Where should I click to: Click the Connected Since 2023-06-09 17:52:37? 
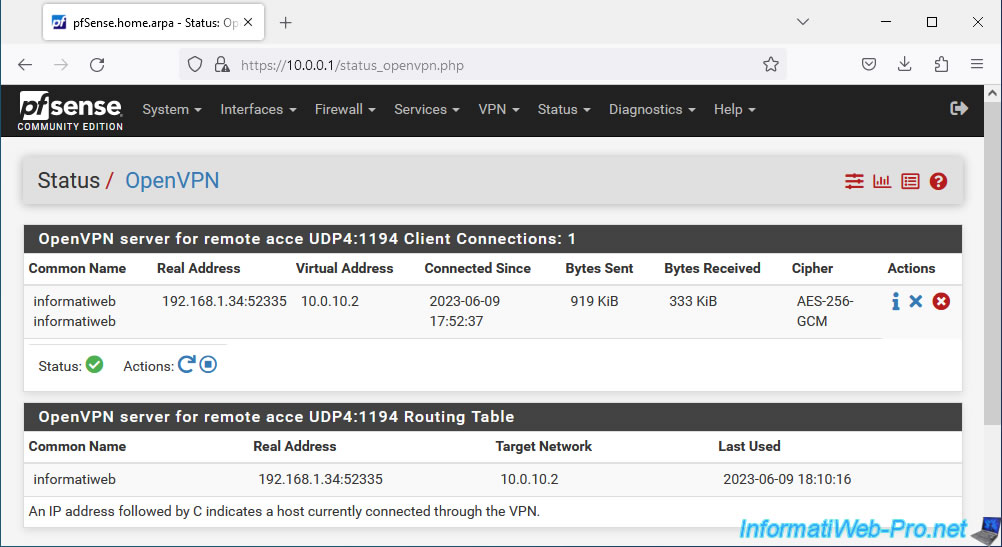pos(465,311)
